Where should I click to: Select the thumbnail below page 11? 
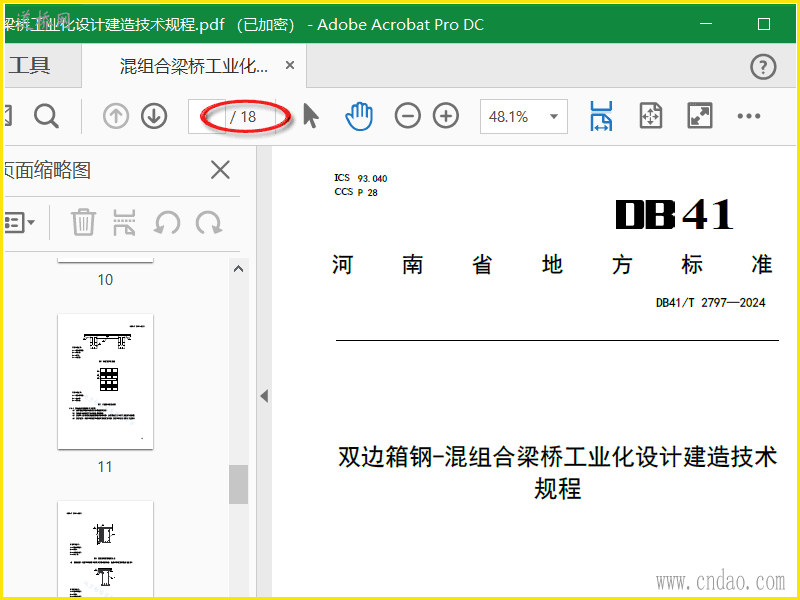pyautogui.click(x=106, y=549)
